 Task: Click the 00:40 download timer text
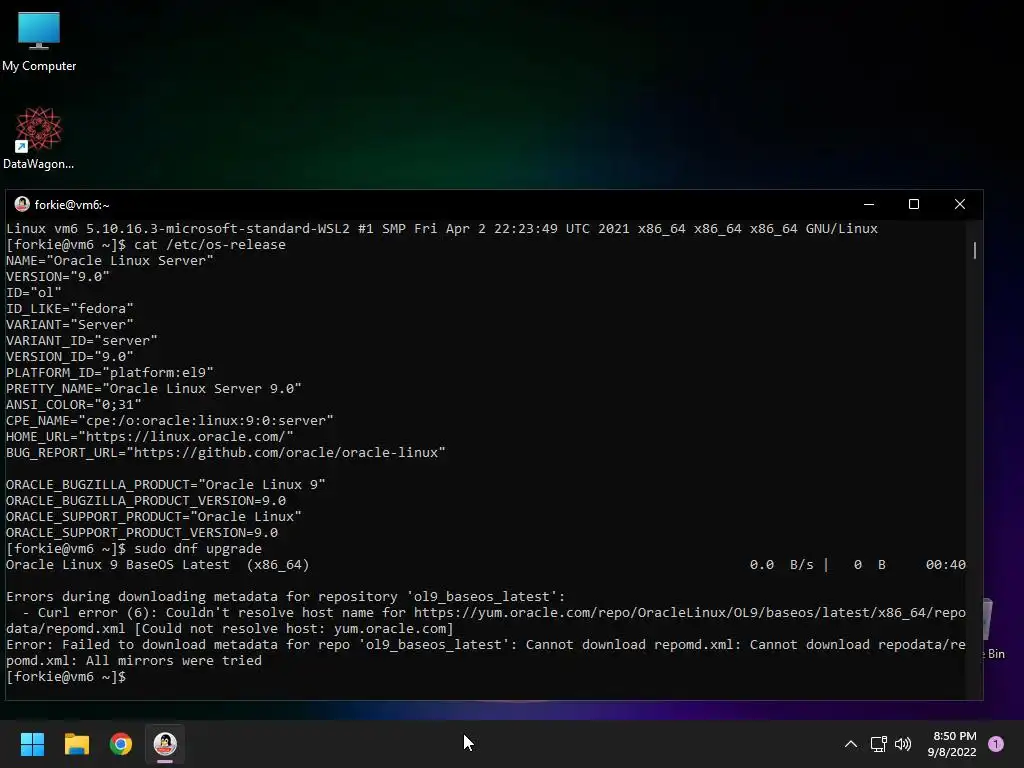pos(945,565)
